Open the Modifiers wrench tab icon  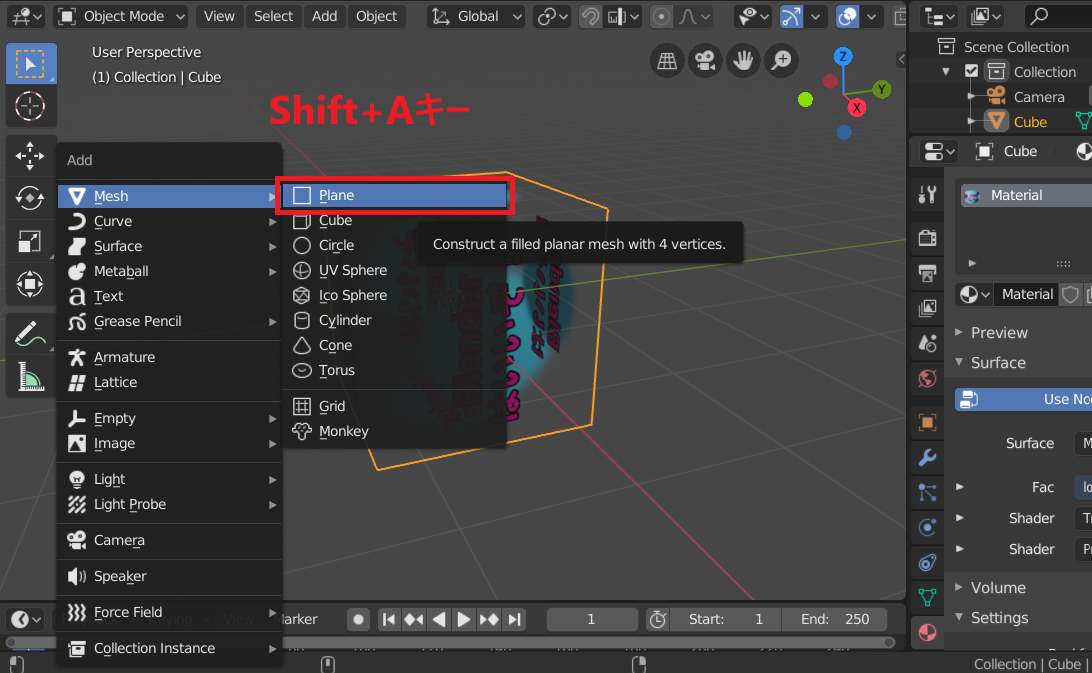(927, 458)
